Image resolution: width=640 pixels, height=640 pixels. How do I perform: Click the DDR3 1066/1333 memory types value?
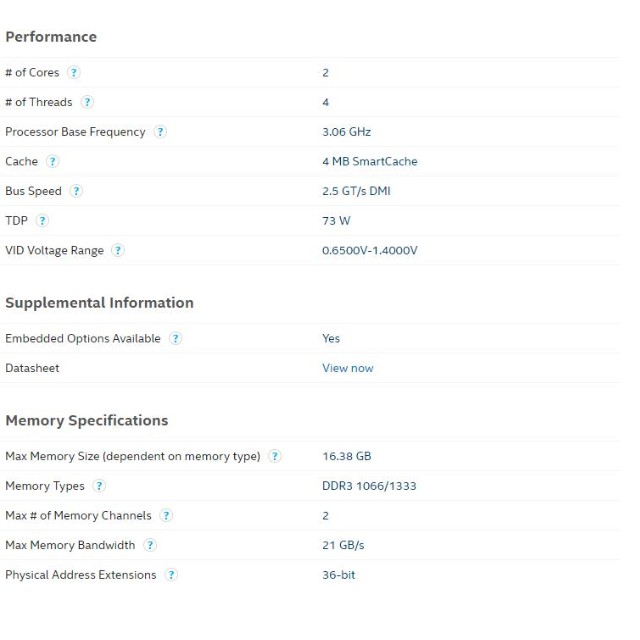click(369, 486)
